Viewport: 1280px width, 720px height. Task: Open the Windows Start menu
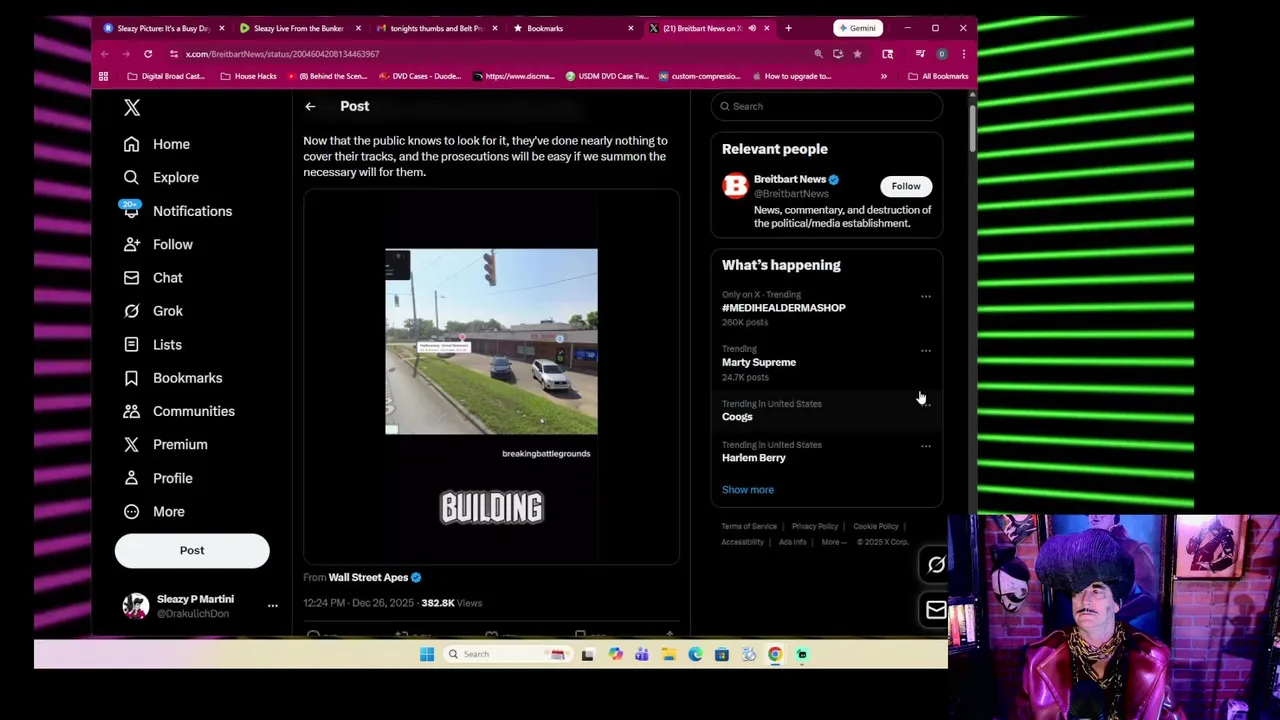[427, 654]
